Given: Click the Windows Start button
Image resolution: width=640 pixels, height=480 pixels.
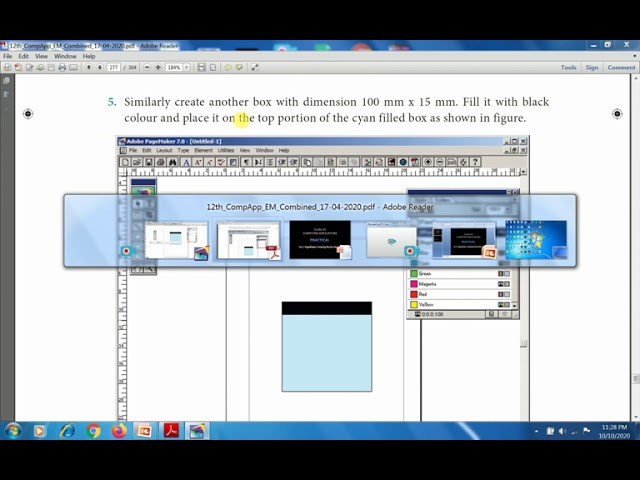Looking at the screenshot, I should click(x=13, y=431).
